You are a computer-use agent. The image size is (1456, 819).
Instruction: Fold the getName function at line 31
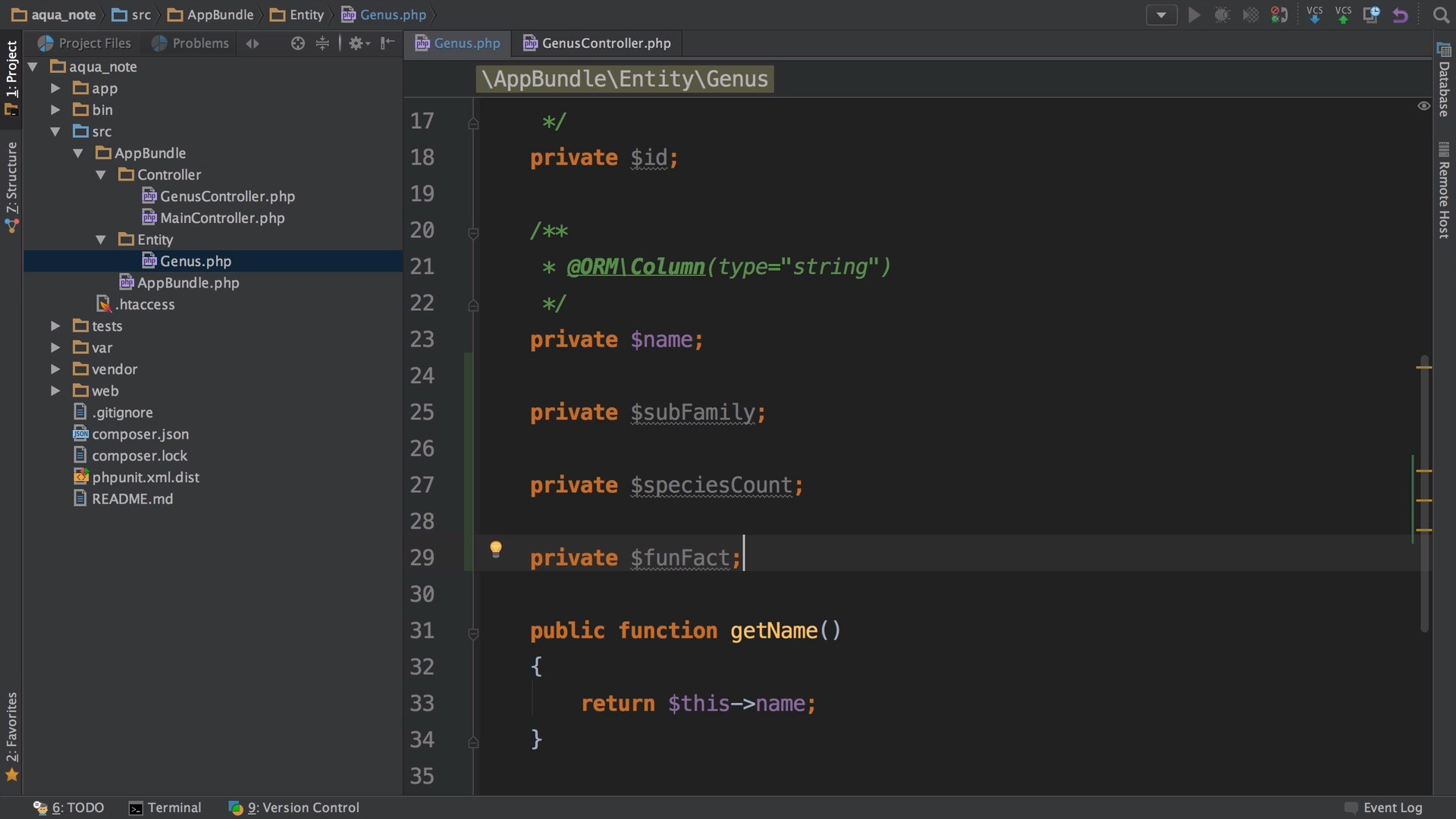[x=473, y=633]
